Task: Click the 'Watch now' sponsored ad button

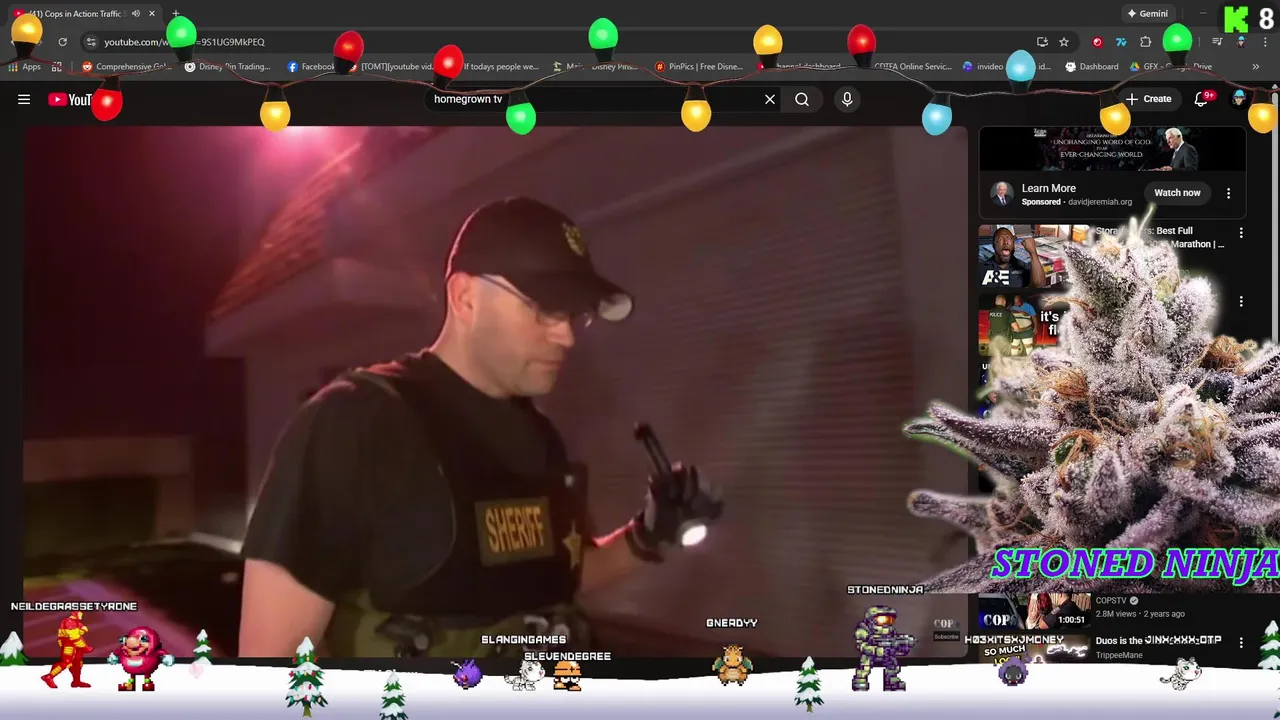Action: (x=1177, y=193)
